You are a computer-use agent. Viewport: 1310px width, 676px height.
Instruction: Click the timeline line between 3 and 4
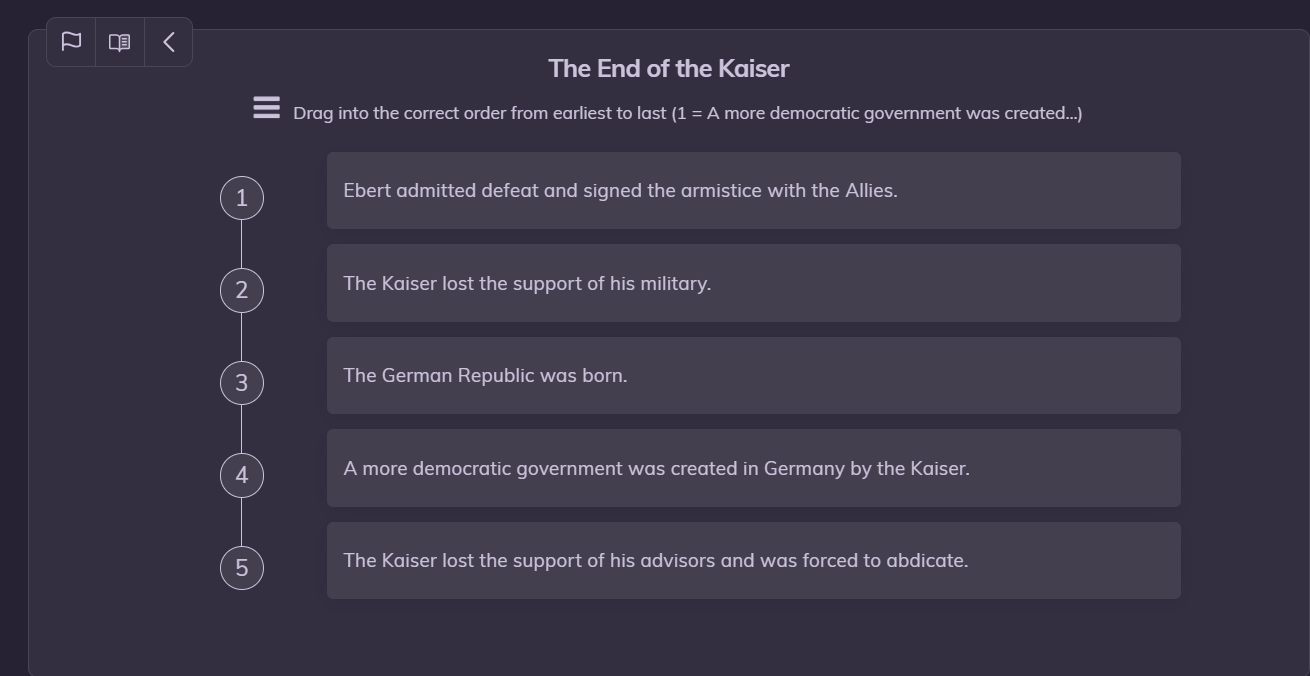242,429
